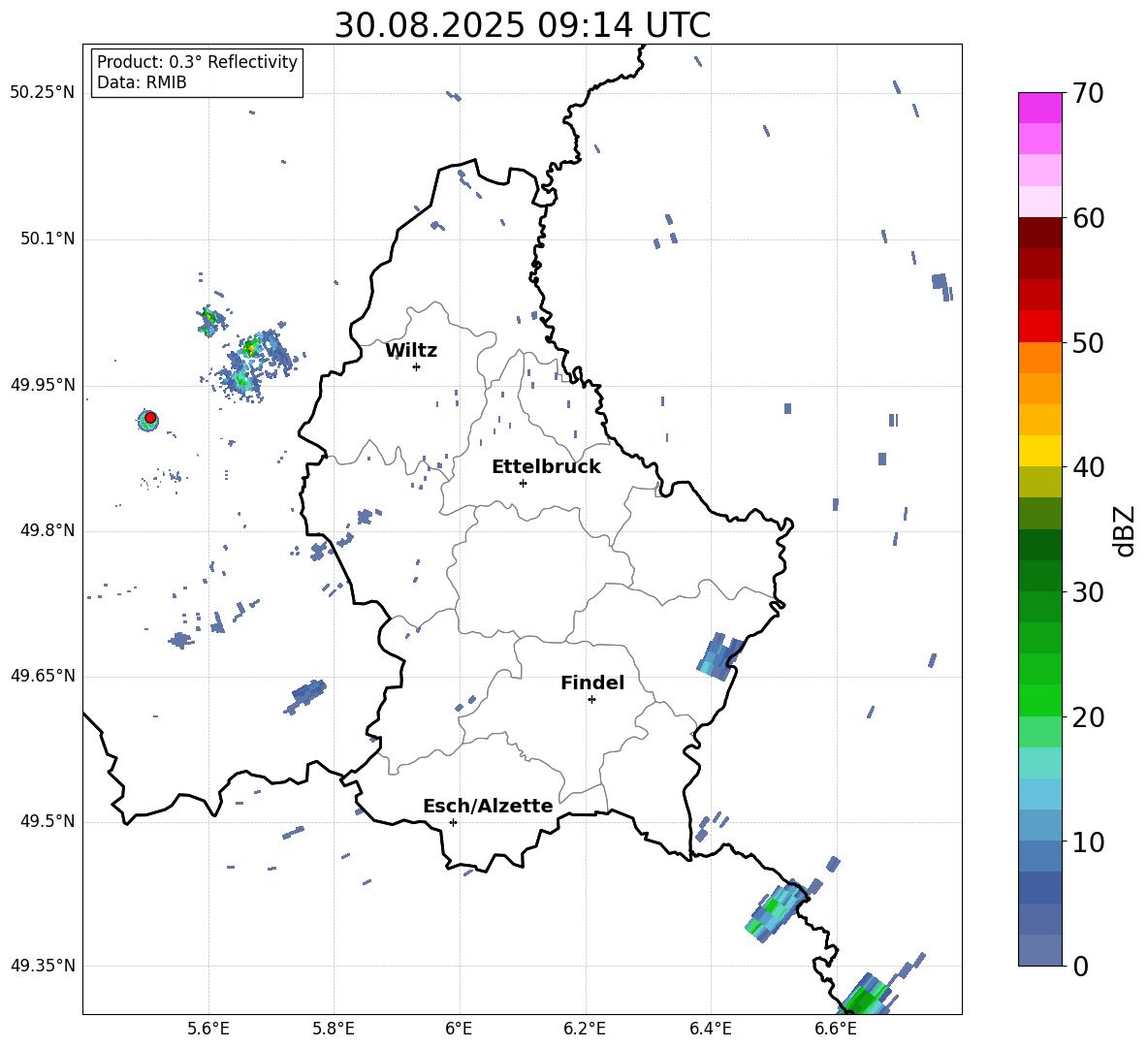This screenshot has height=1048, width=1148.
Task: Click the 49.65°N latitude label
Action: 42,676
